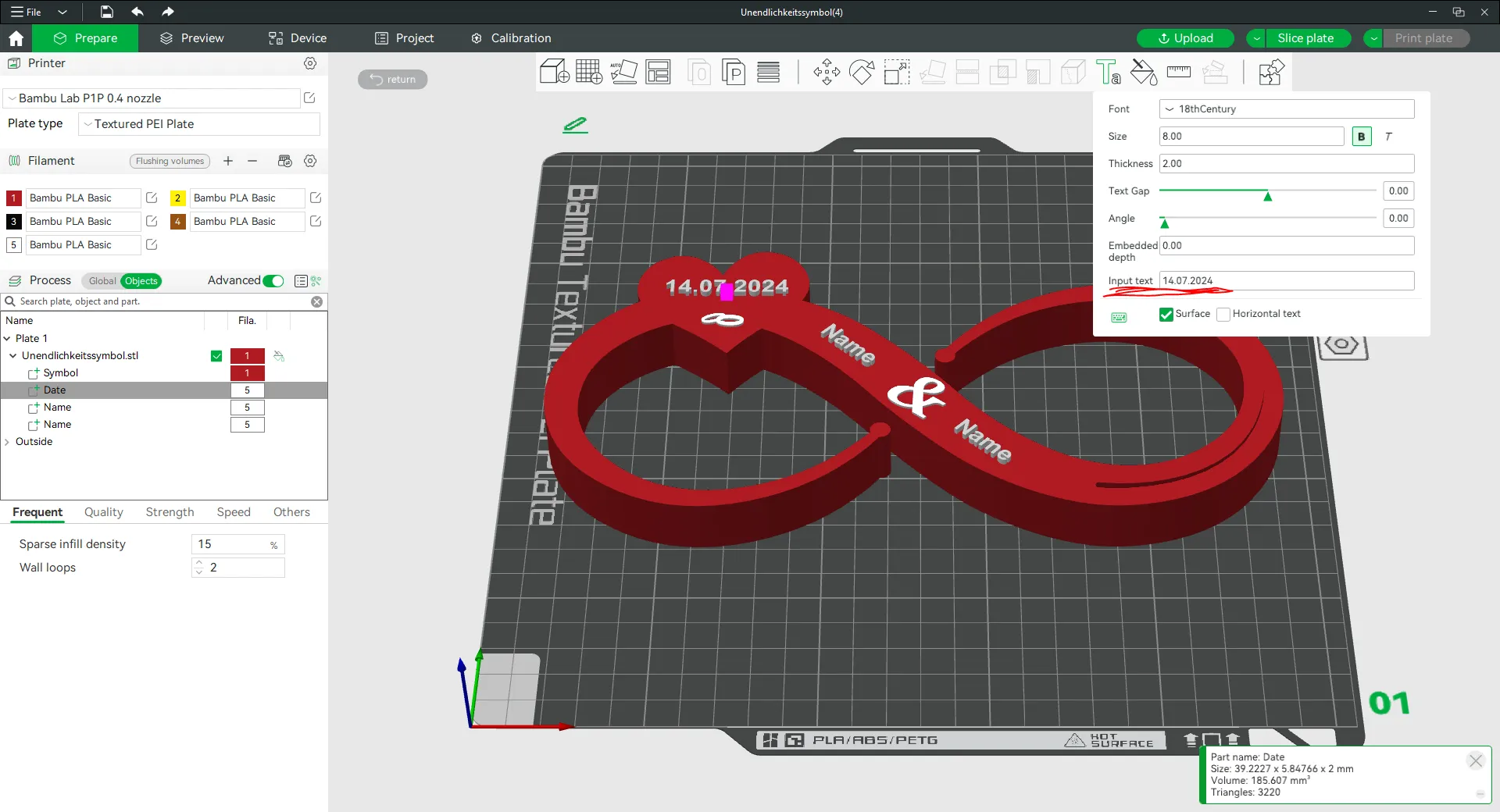Open the Arrange all objects tool
The width and height of the screenshot is (1500, 812).
click(658, 73)
